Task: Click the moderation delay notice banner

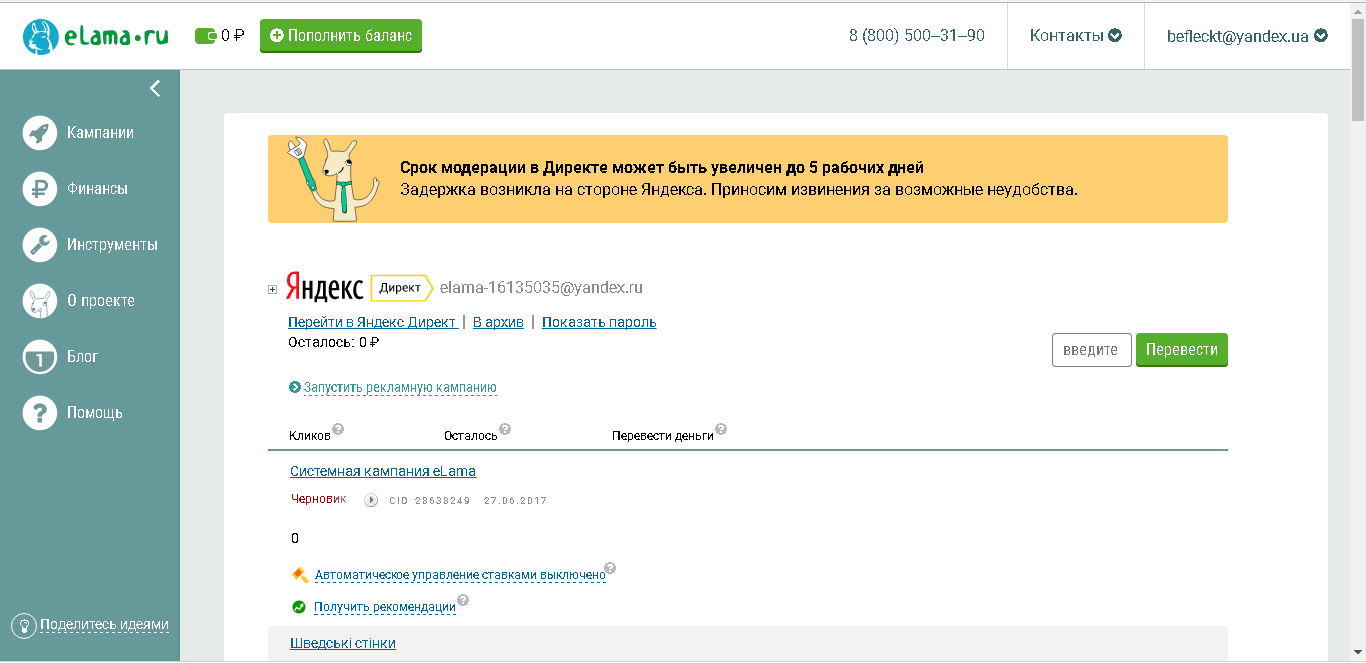Action: click(x=748, y=179)
